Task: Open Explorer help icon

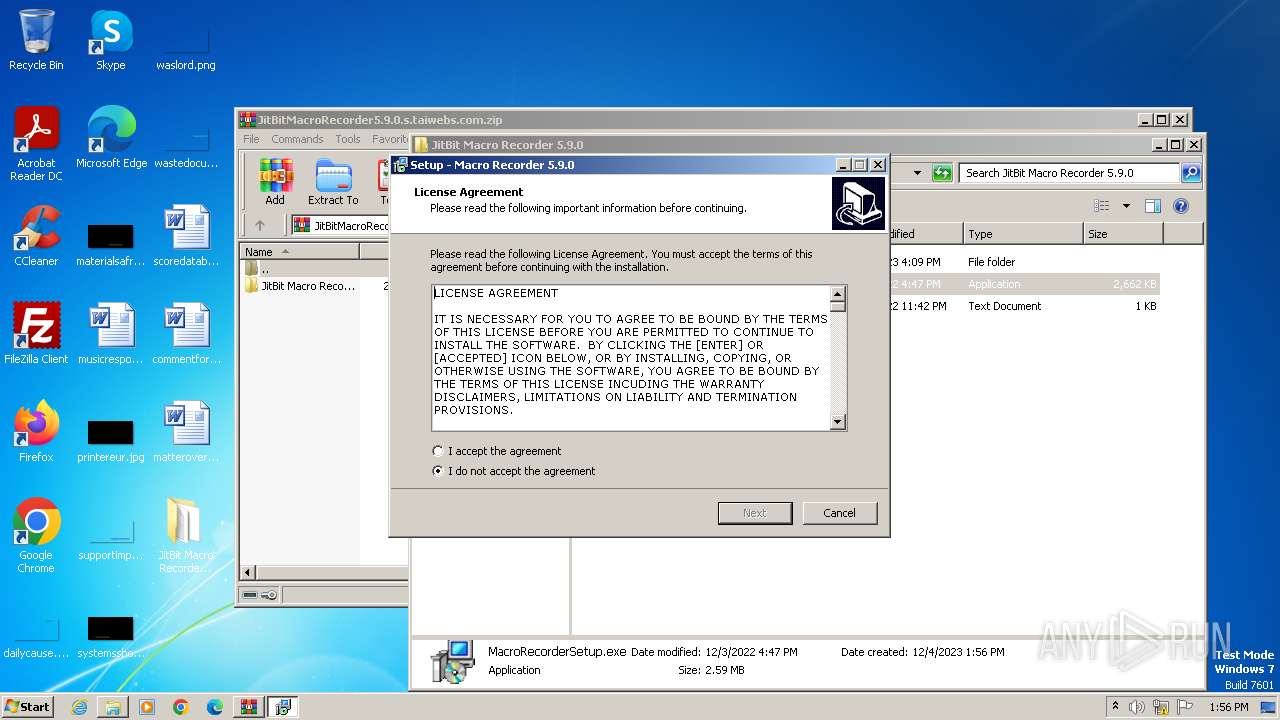Action: click(x=1181, y=206)
